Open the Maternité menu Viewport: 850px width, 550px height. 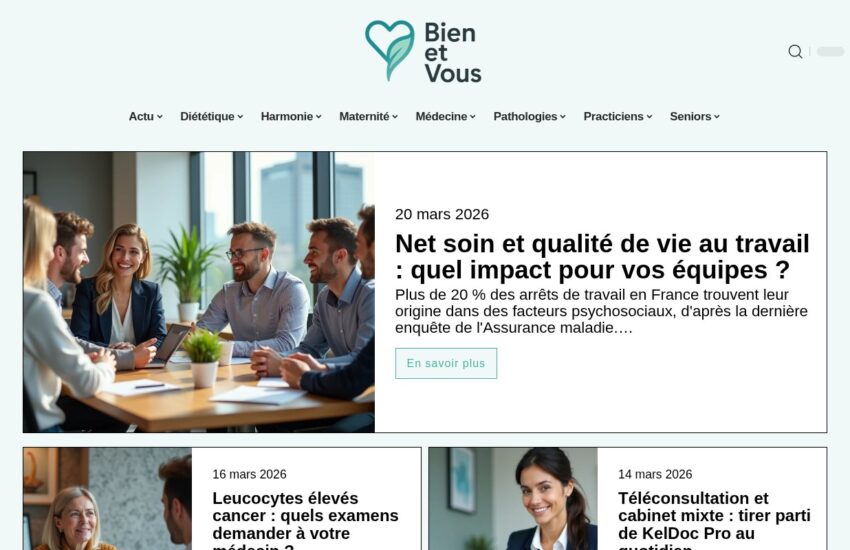[x=369, y=117]
